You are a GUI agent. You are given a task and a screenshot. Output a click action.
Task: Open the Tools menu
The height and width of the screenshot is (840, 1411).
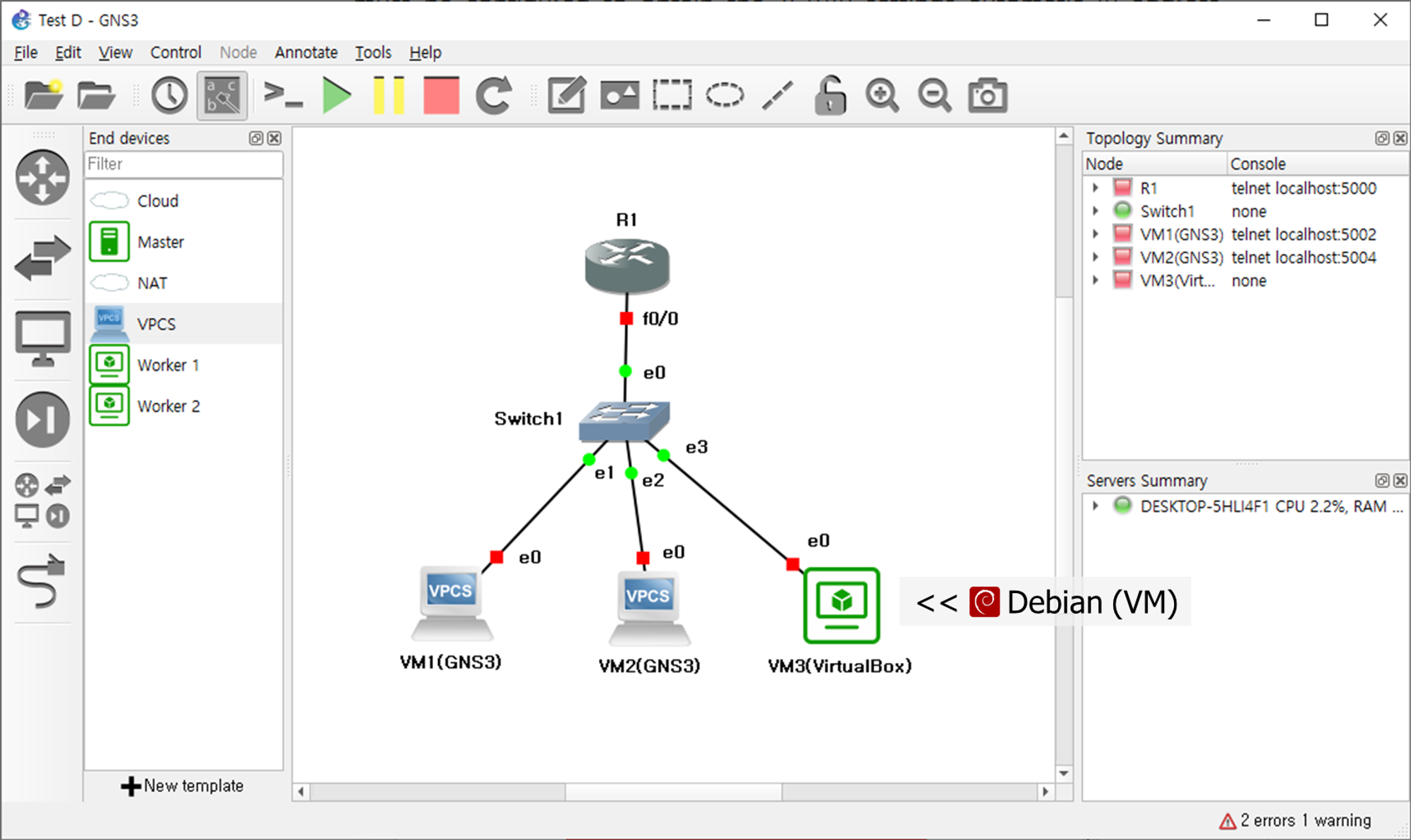373,52
